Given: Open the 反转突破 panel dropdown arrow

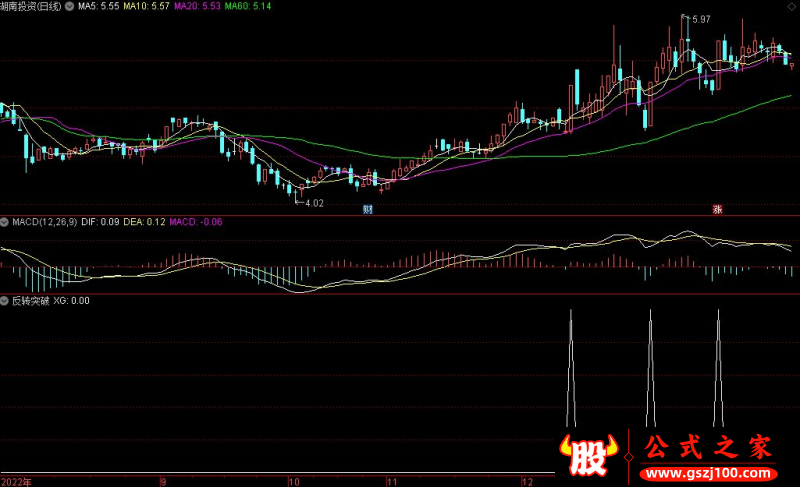Looking at the screenshot, I should [x=5, y=300].
